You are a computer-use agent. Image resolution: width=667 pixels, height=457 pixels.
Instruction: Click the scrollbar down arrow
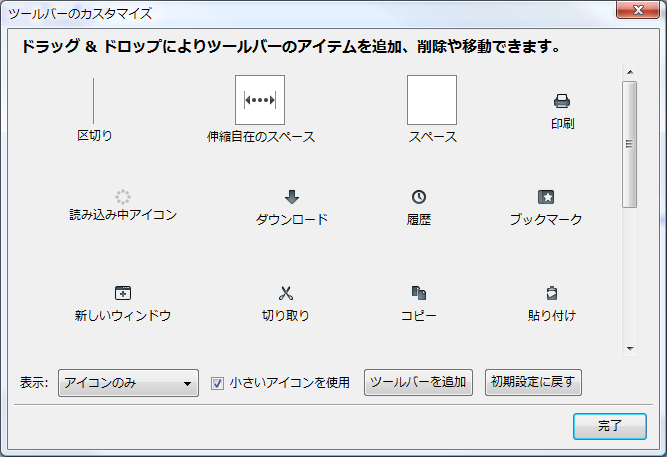[630, 349]
